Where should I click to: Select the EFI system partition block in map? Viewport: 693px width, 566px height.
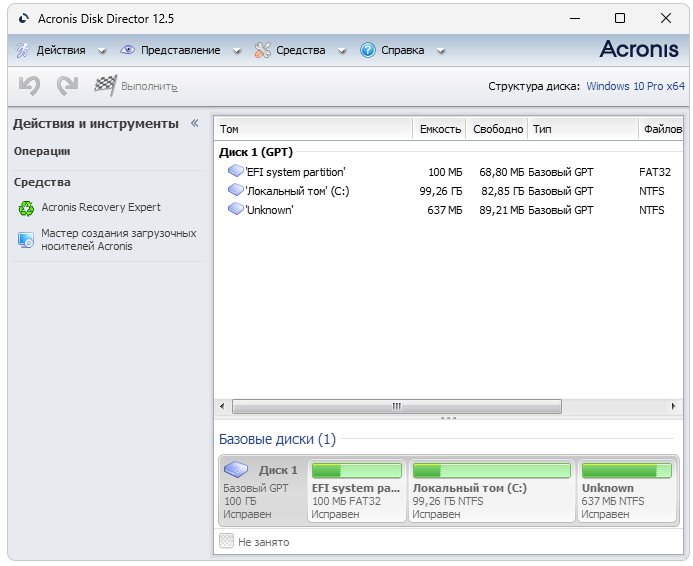tap(357, 491)
